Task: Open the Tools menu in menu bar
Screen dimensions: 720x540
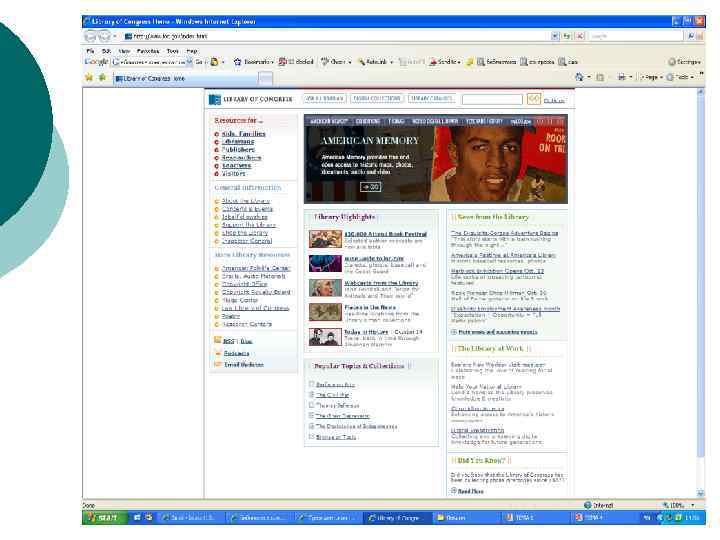Action: pyautogui.click(x=173, y=51)
